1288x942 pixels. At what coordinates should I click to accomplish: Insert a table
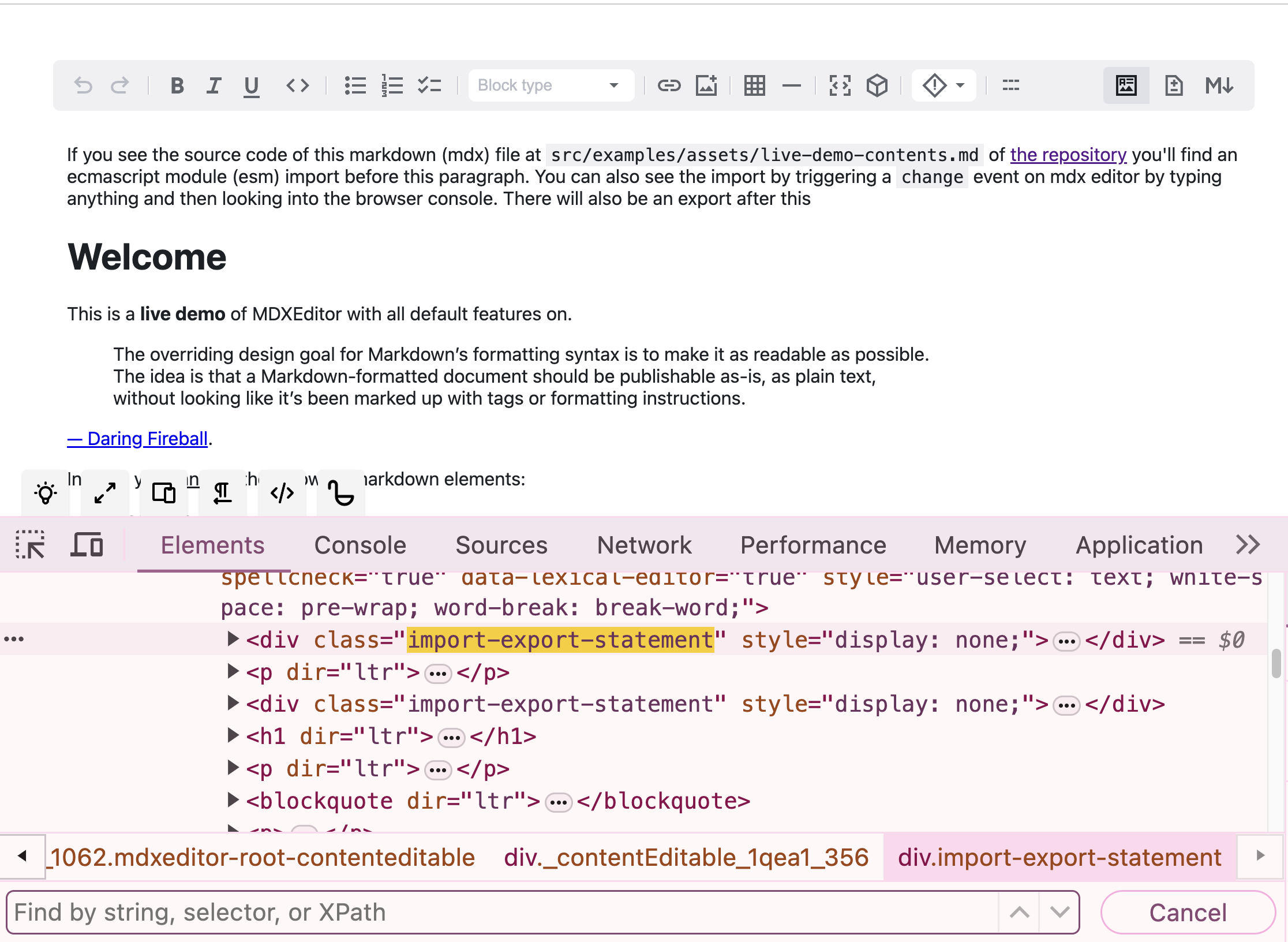(754, 85)
